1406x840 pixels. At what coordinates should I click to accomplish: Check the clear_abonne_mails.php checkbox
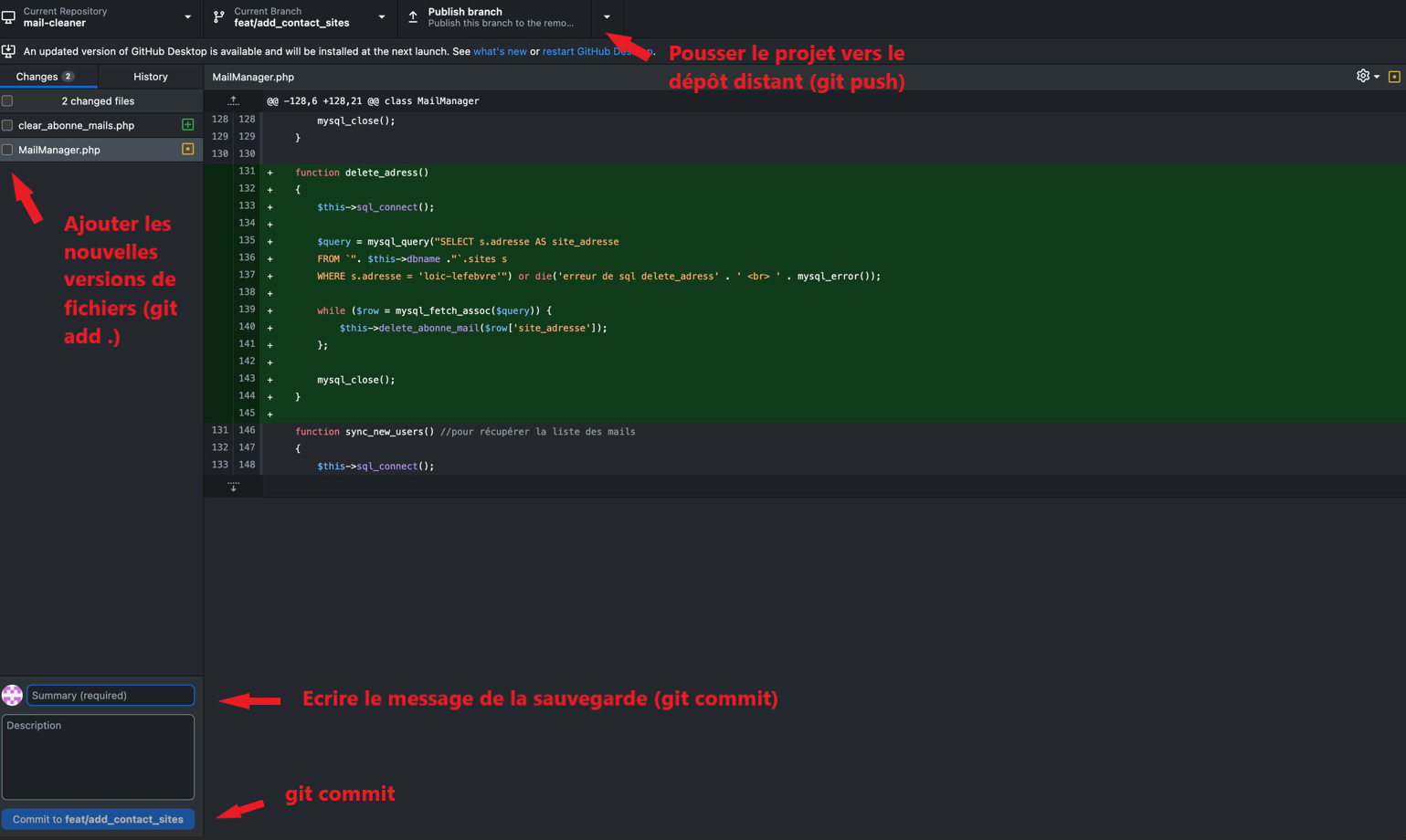click(6, 124)
